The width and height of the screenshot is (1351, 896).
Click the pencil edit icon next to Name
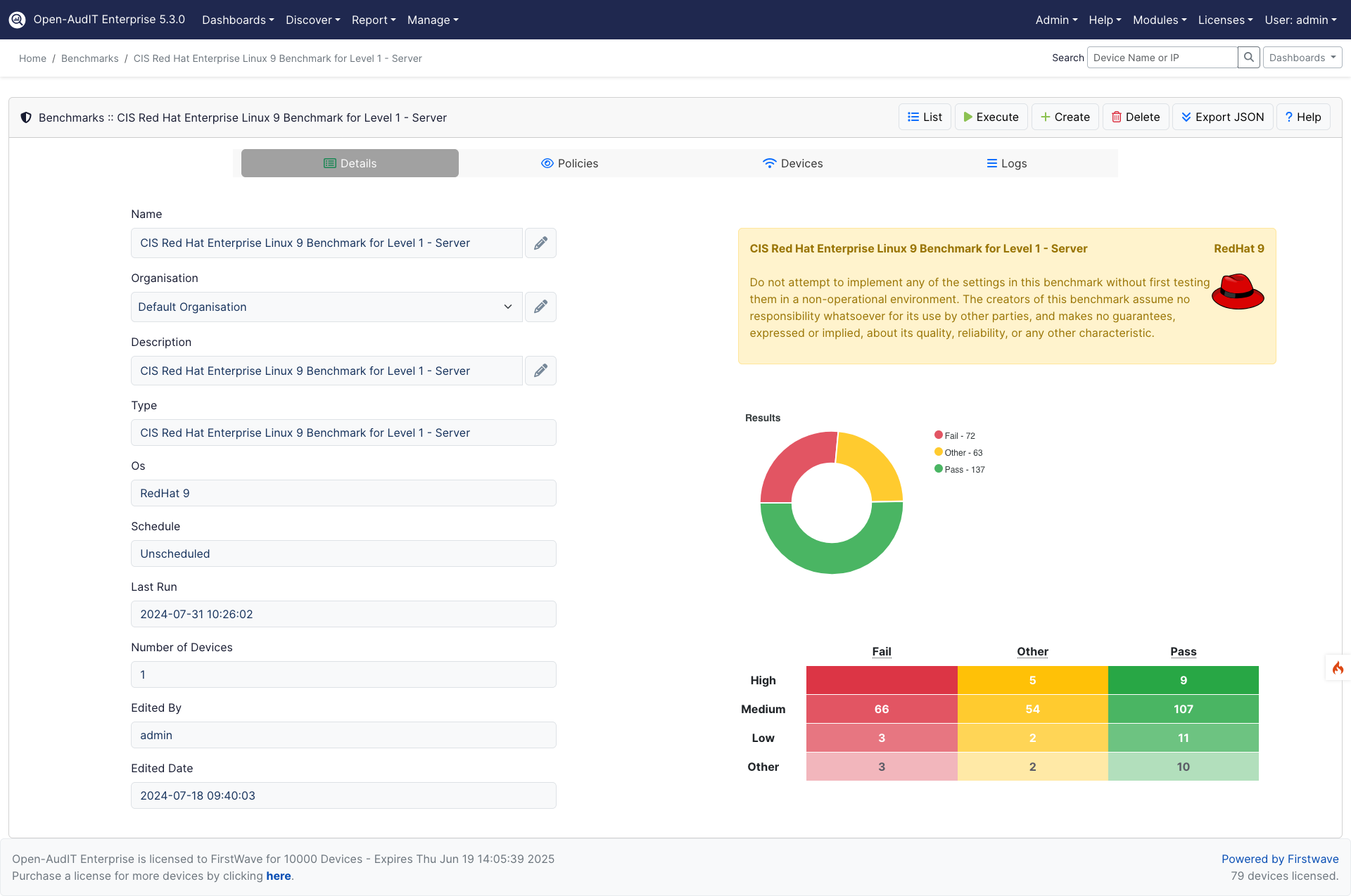(x=540, y=243)
